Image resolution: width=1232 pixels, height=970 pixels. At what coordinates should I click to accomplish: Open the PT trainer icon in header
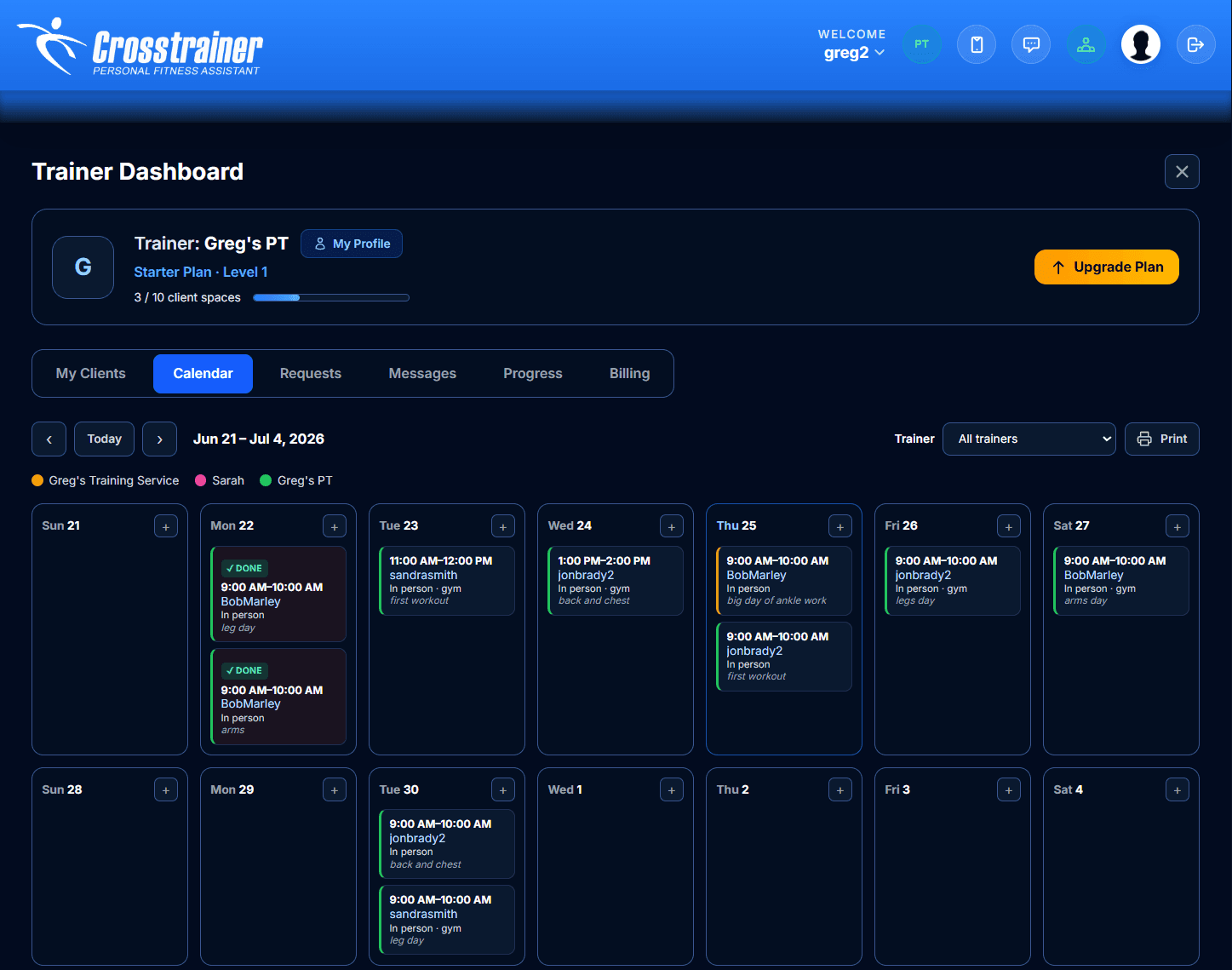point(922,44)
